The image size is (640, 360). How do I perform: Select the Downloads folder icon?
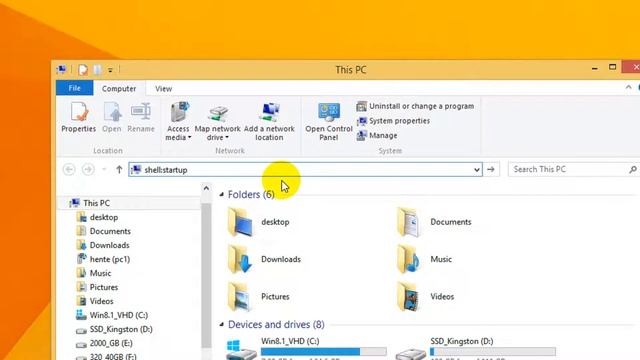(x=240, y=259)
